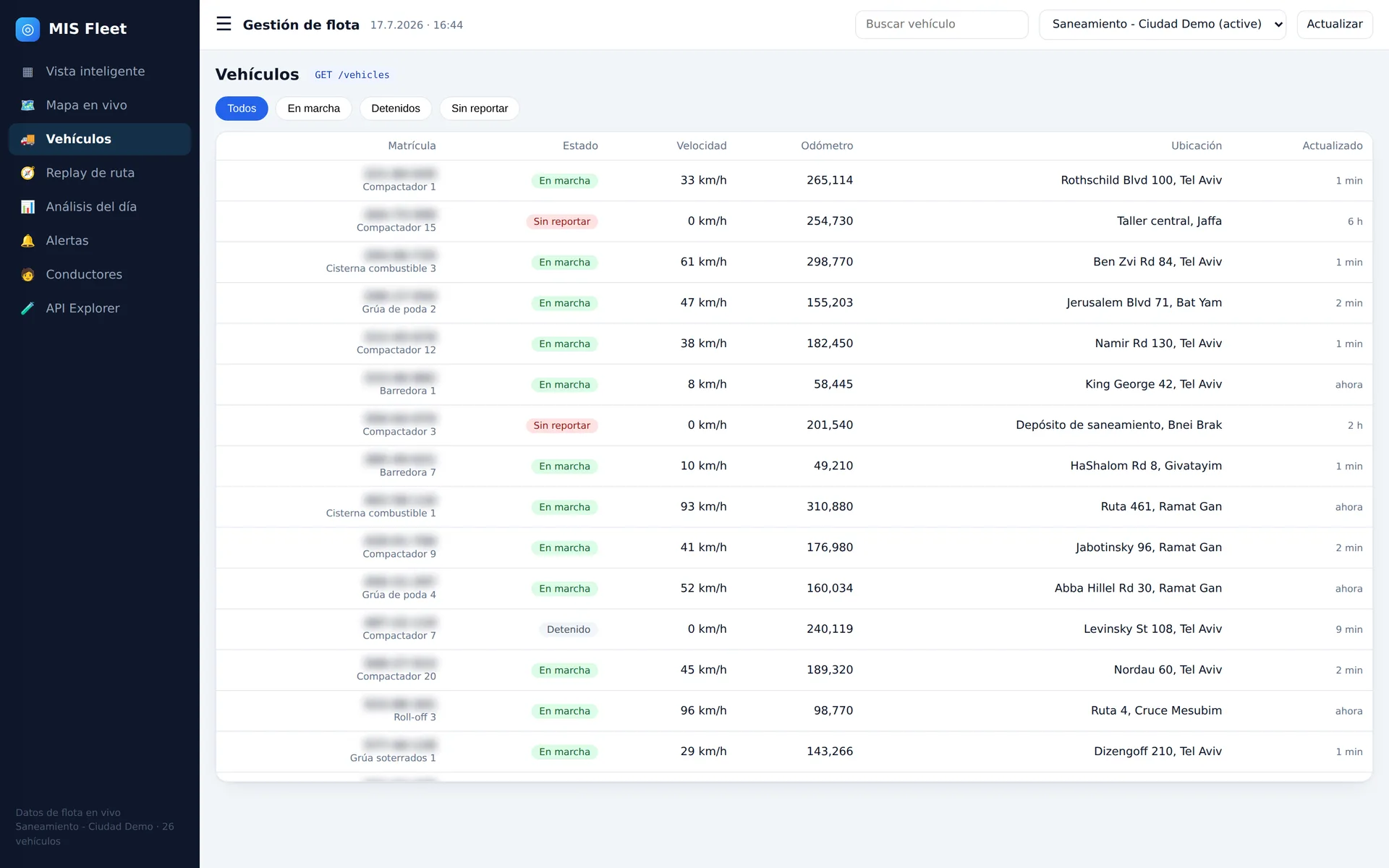Navigate to API Explorer
1389x868 pixels.
coord(100,308)
